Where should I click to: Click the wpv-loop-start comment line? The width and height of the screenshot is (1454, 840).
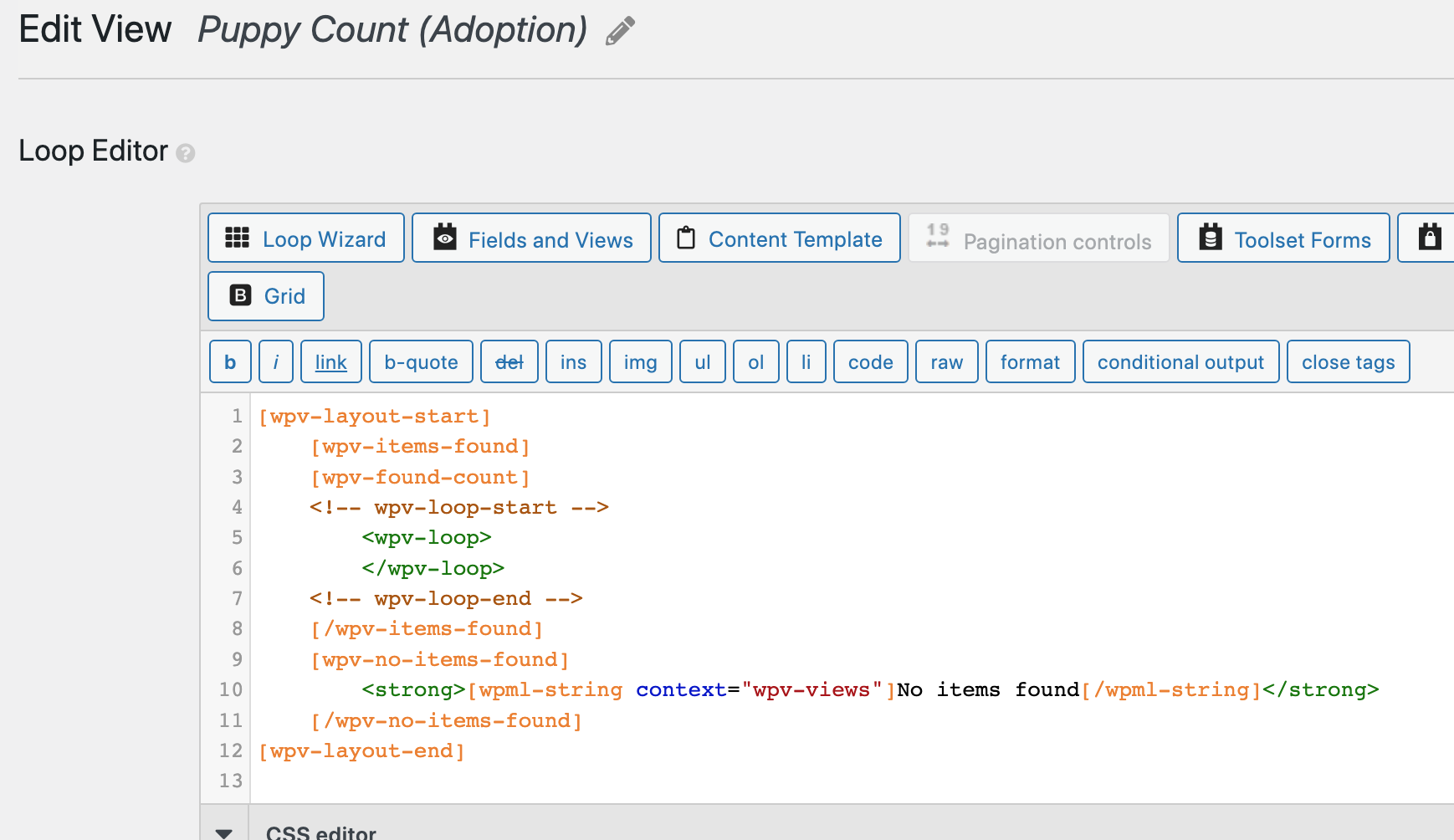point(459,508)
